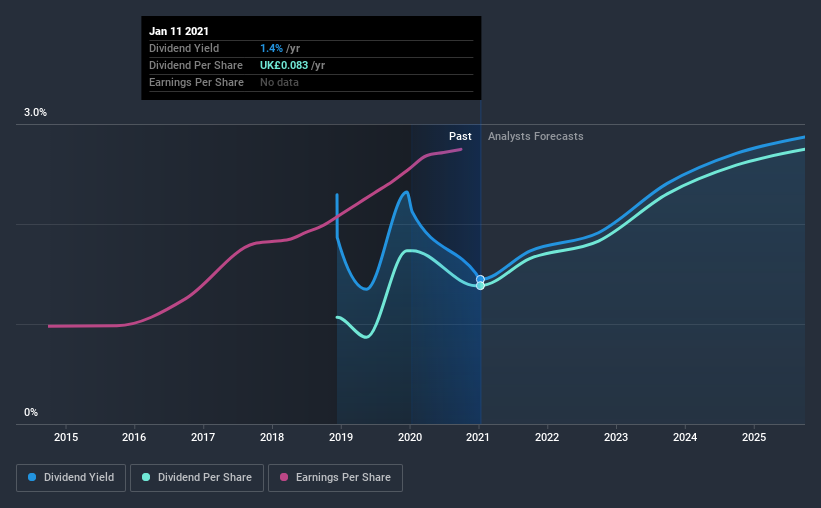The image size is (821, 508).
Task: Click the 2021 x-axis label
Action: click(478, 437)
